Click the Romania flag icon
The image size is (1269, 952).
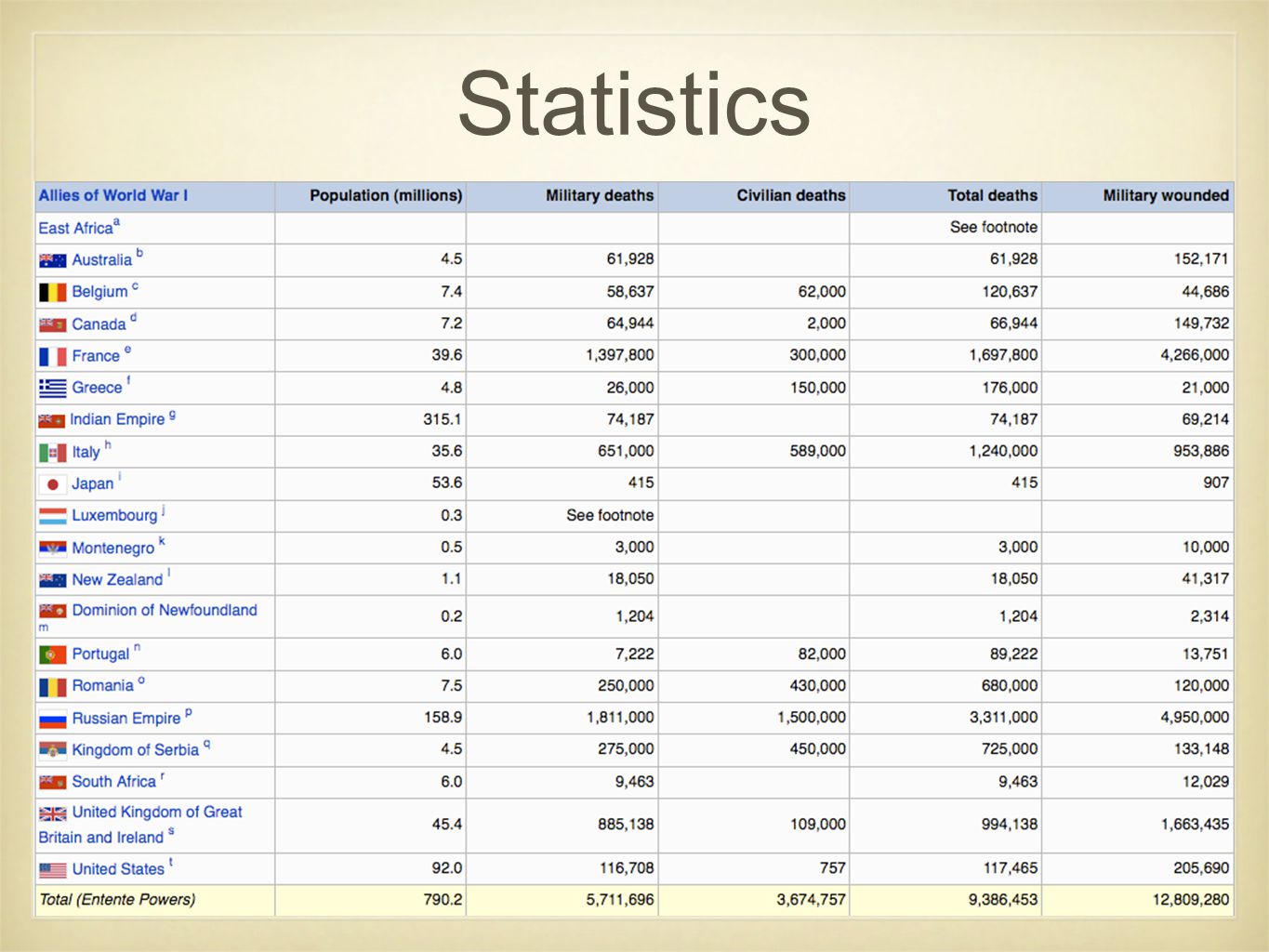click(52, 687)
